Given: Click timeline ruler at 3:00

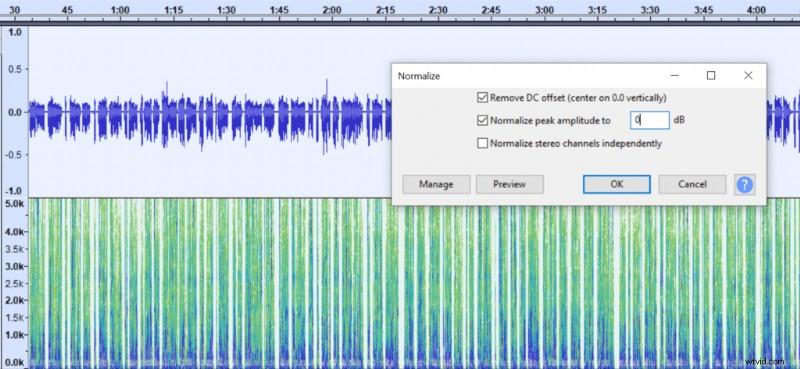Looking at the screenshot, I should pyautogui.click(x=544, y=10).
